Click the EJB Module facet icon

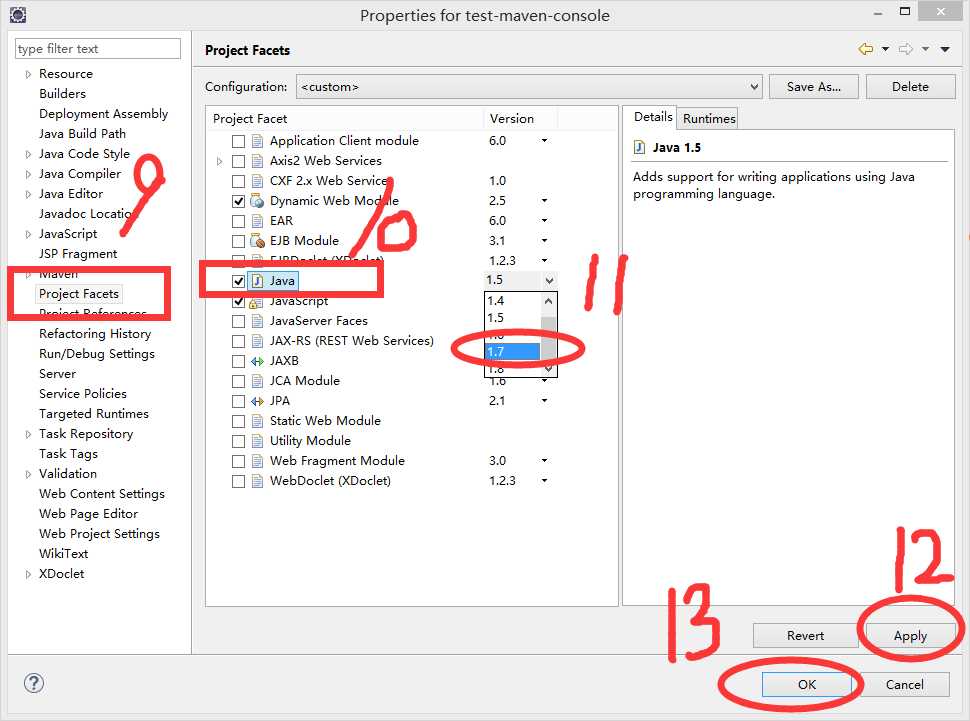click(257, 241)
